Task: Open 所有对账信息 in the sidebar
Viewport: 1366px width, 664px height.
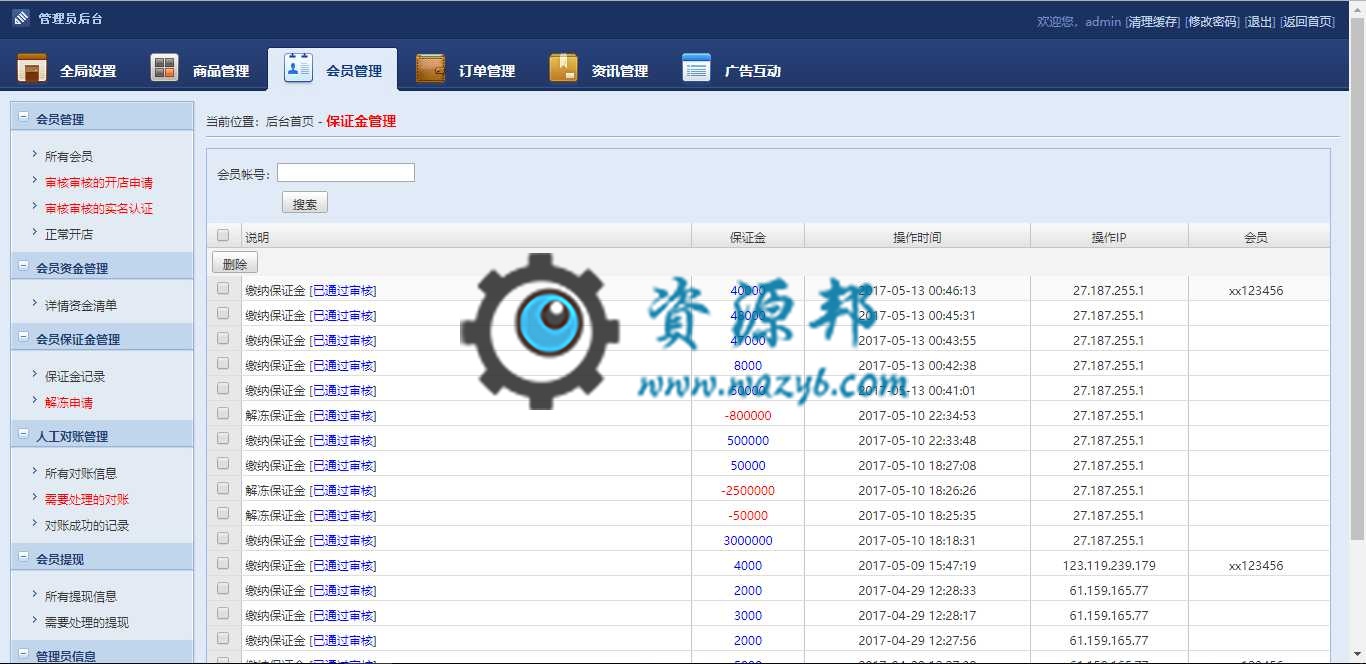Action: [81, 473]
